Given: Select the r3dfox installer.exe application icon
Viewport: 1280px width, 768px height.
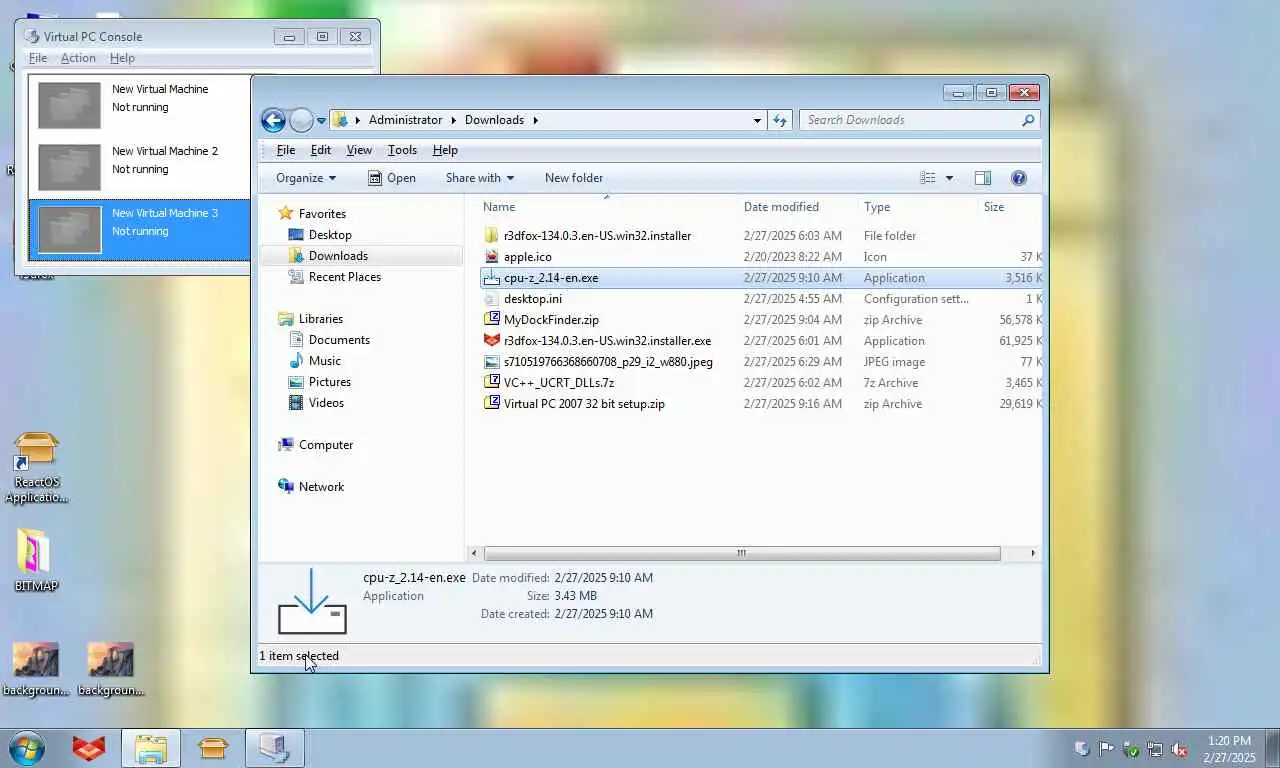Looking at the screenshot, I should coord(491,341).
